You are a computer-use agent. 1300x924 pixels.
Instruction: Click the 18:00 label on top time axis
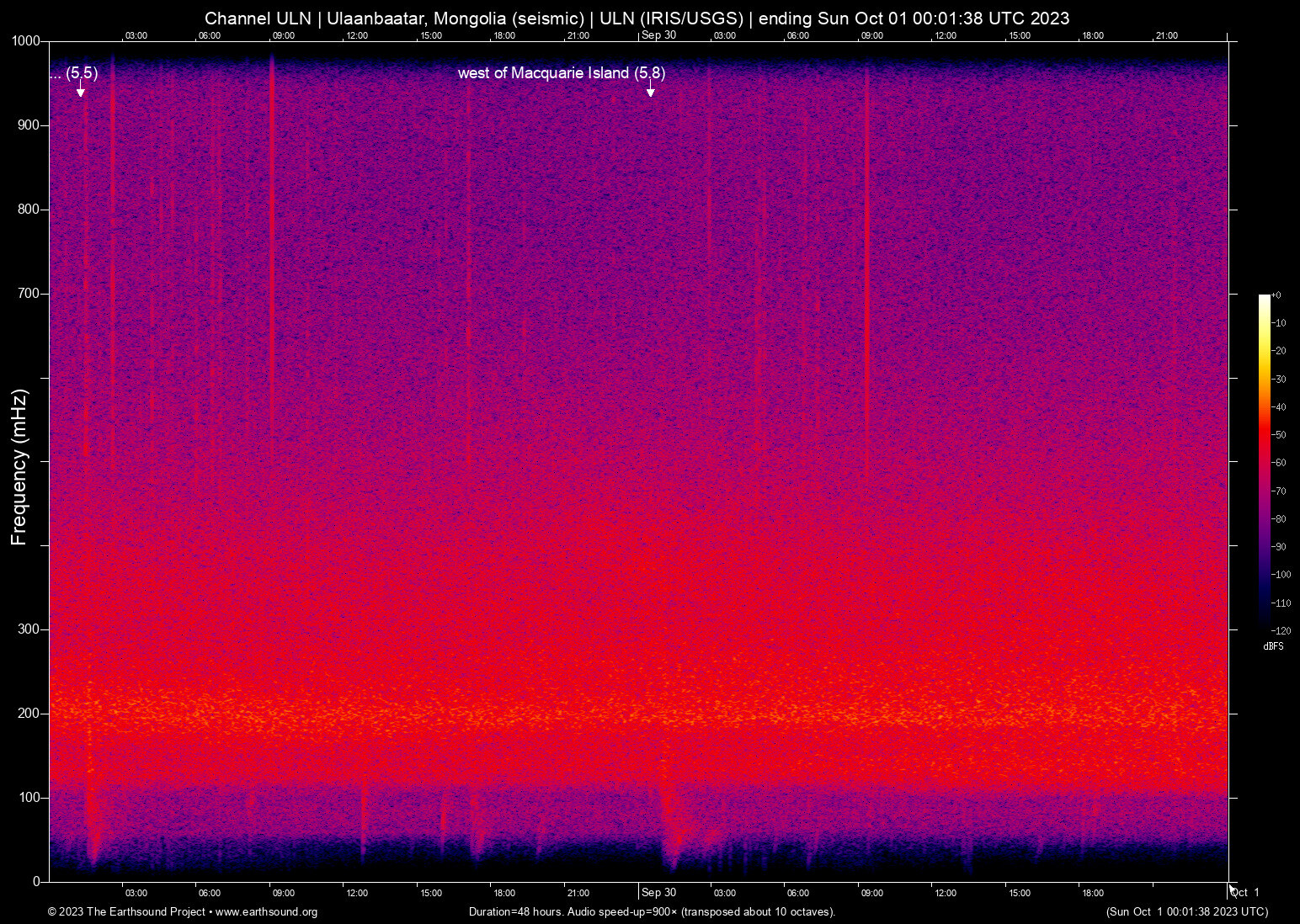click(x=504, y=35)
